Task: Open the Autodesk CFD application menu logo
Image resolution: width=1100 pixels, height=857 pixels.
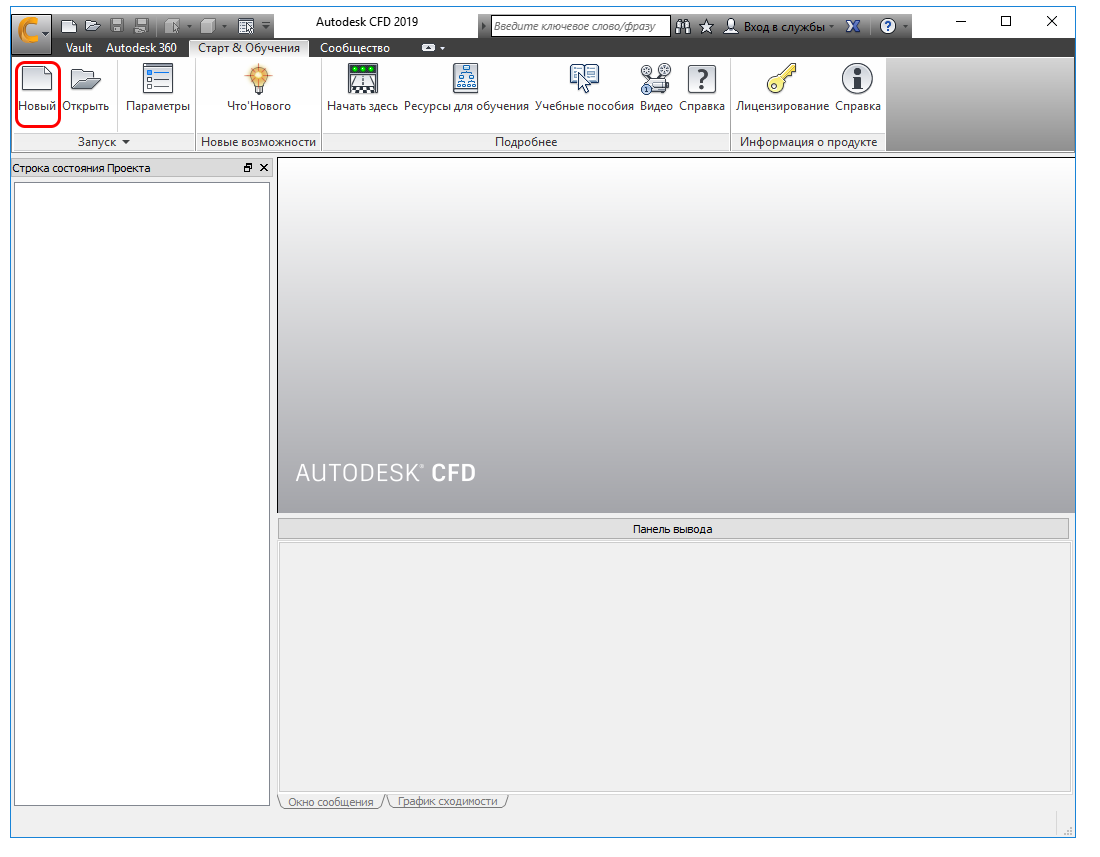Action: 31,33
